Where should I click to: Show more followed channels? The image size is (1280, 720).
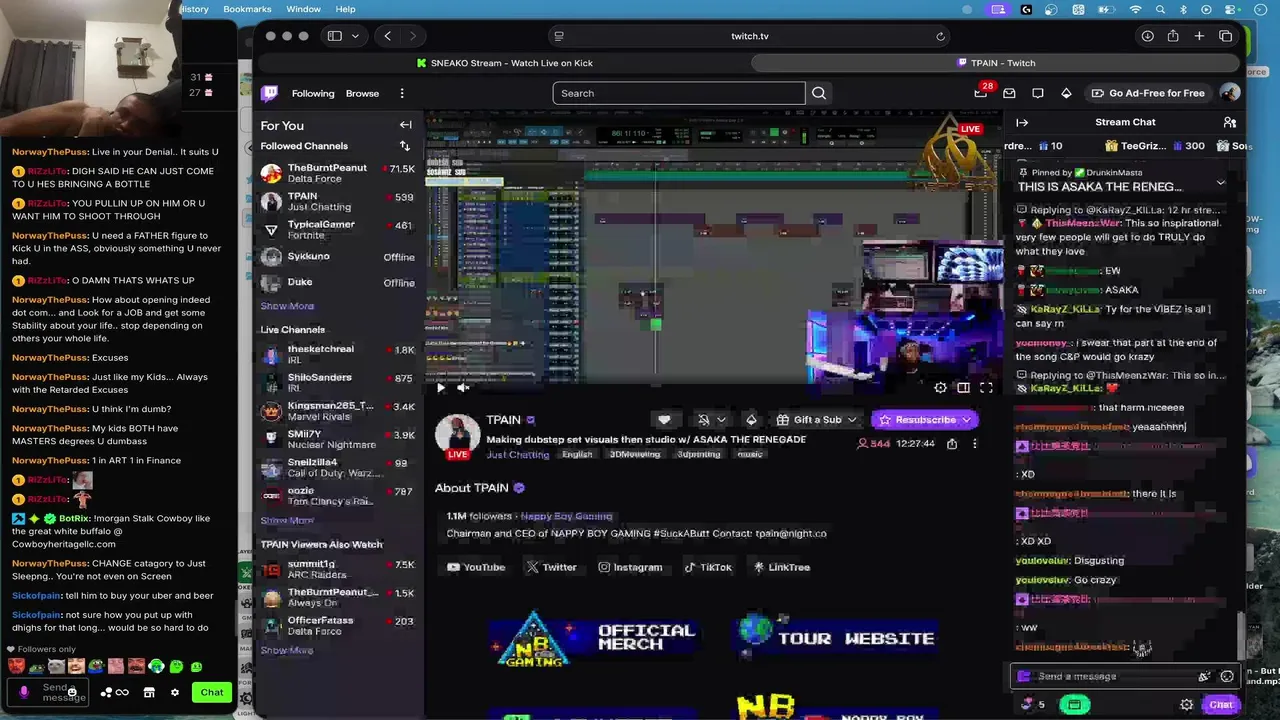pyautogui.click(x=287, y=306)
